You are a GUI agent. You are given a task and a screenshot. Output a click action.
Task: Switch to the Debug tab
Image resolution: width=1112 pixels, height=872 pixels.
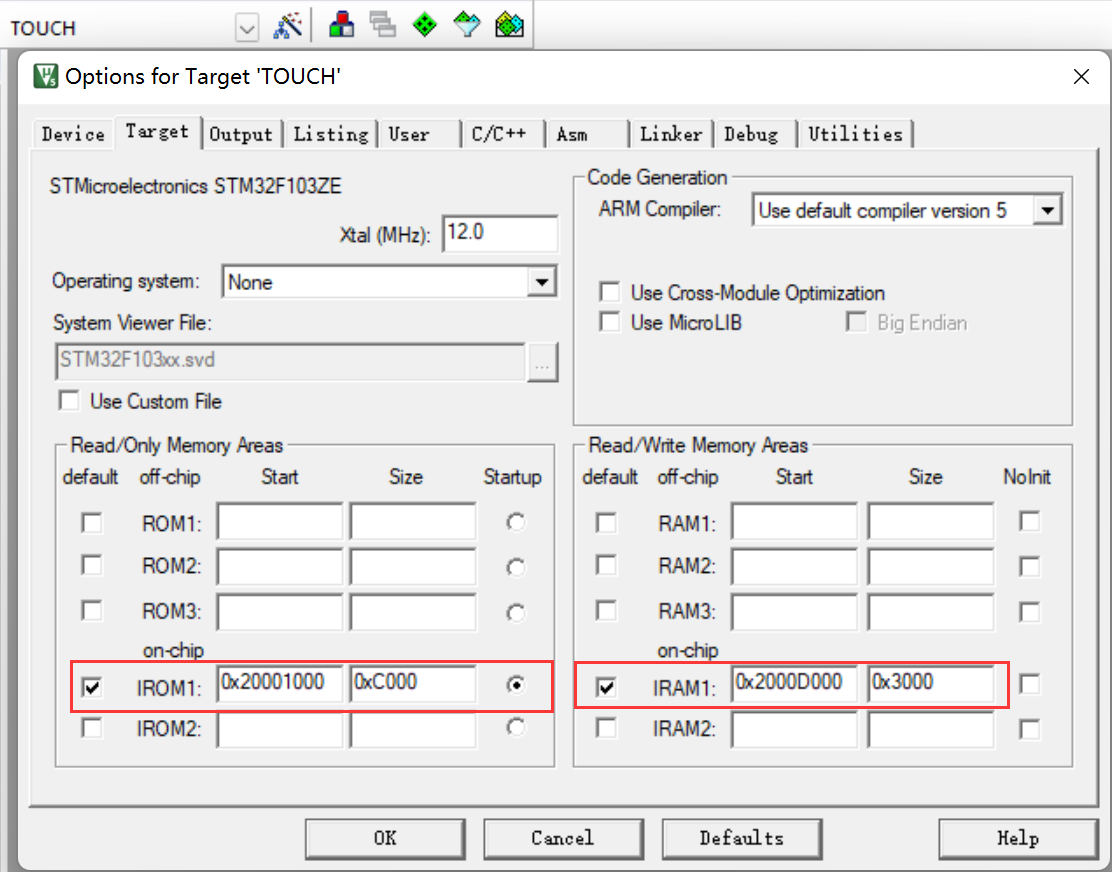[x=751, y=134]
